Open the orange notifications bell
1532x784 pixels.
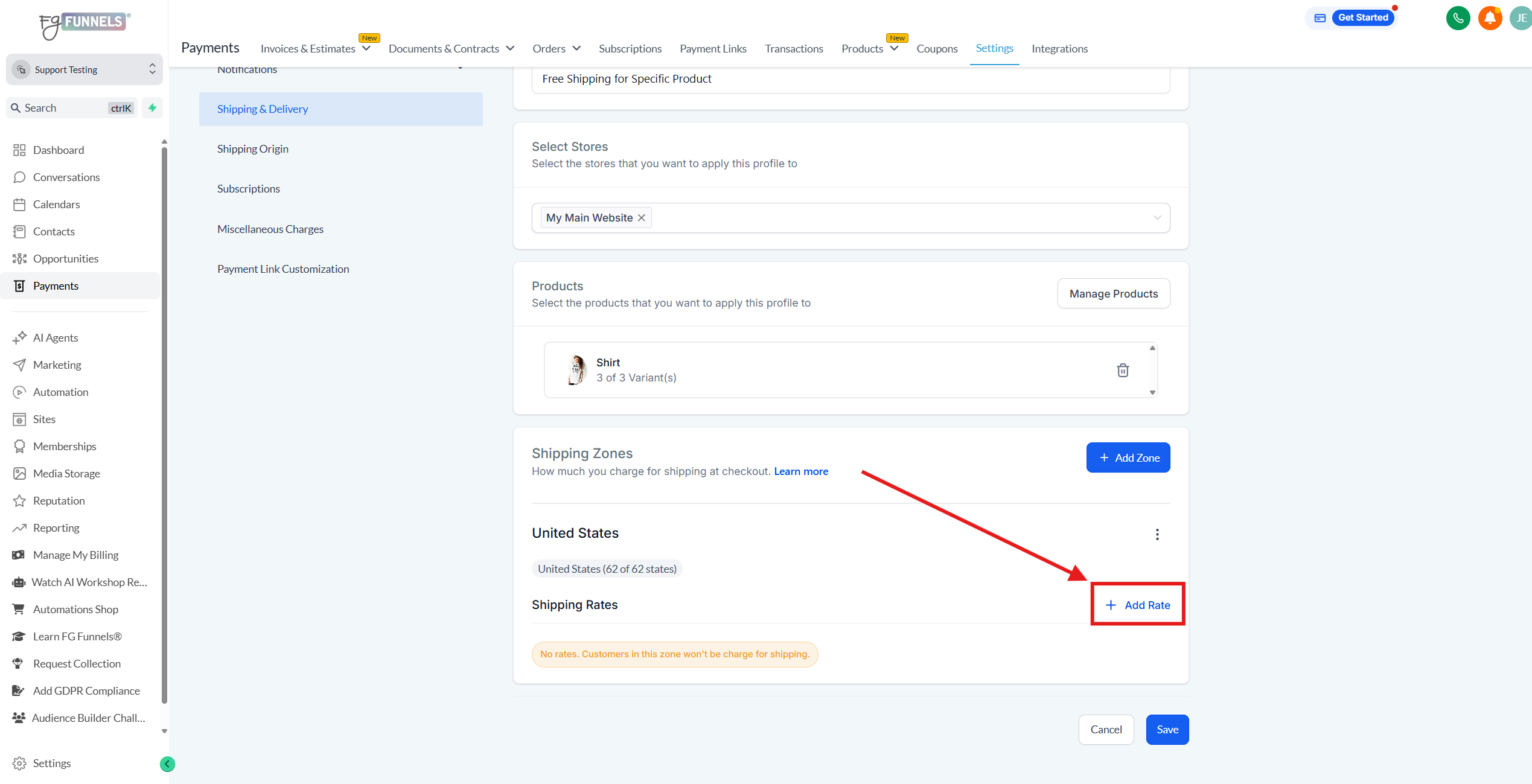1489,18
